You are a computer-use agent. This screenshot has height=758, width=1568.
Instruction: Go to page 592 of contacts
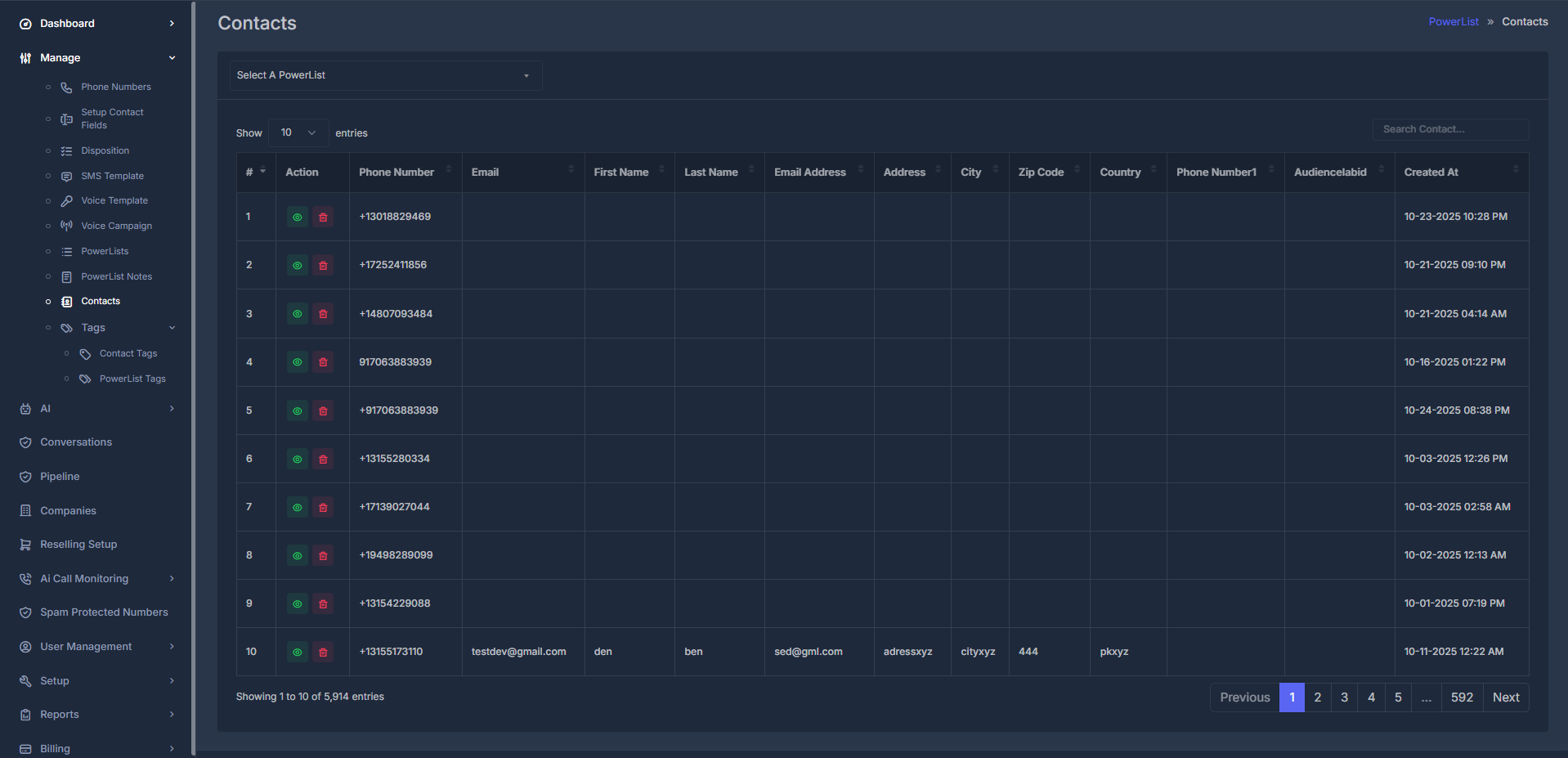(x=1462, y=697)
